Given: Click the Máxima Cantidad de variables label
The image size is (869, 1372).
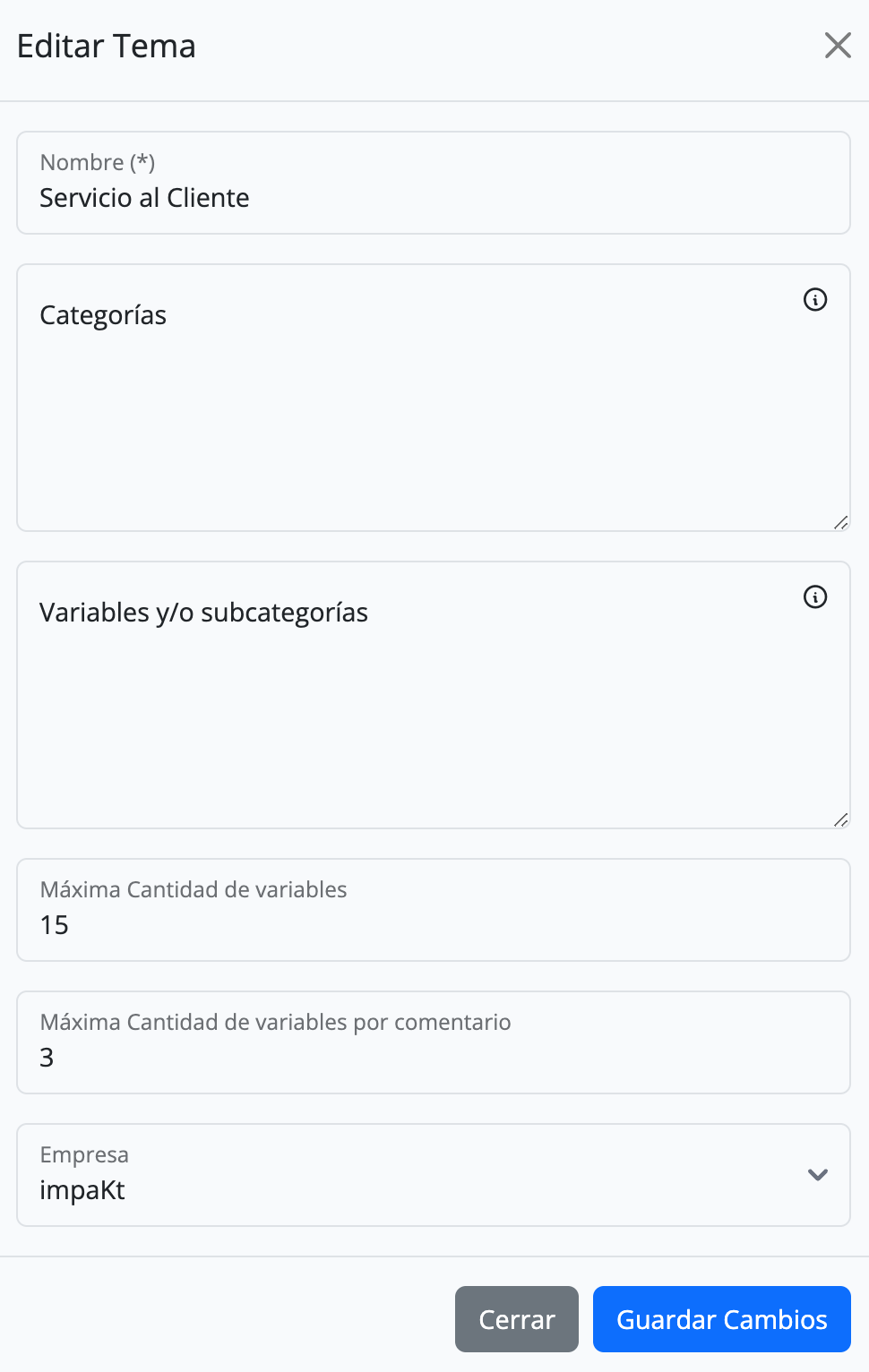Looking at the screenshot, I should (194, 889).
